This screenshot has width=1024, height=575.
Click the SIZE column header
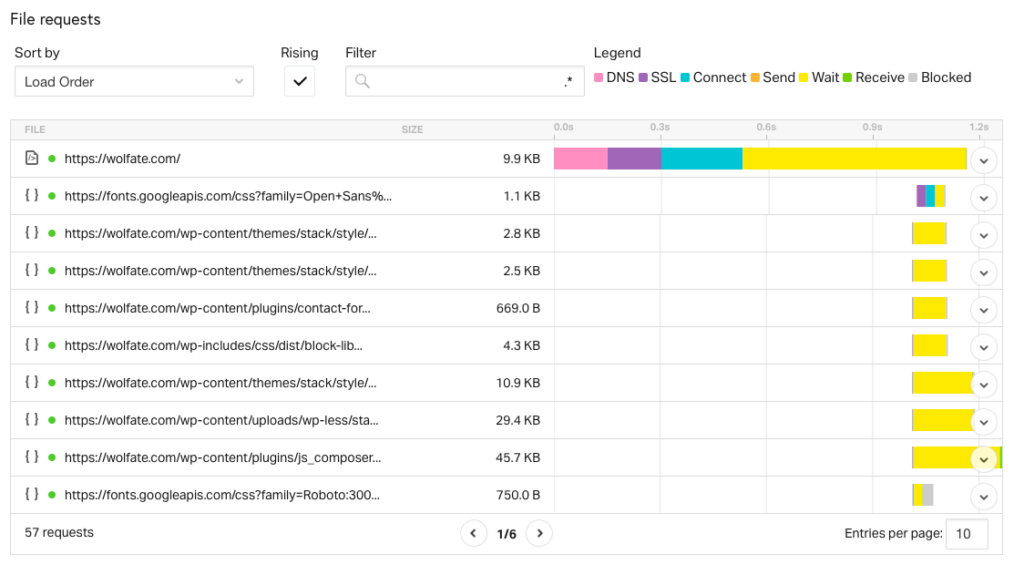click(x=412, y=129)
